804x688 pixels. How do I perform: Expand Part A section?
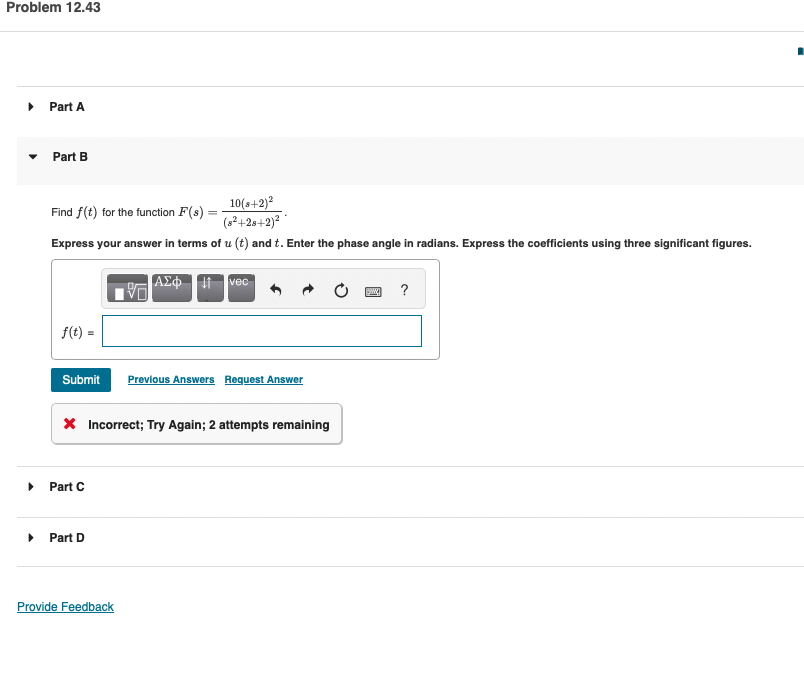coord(31,107)
